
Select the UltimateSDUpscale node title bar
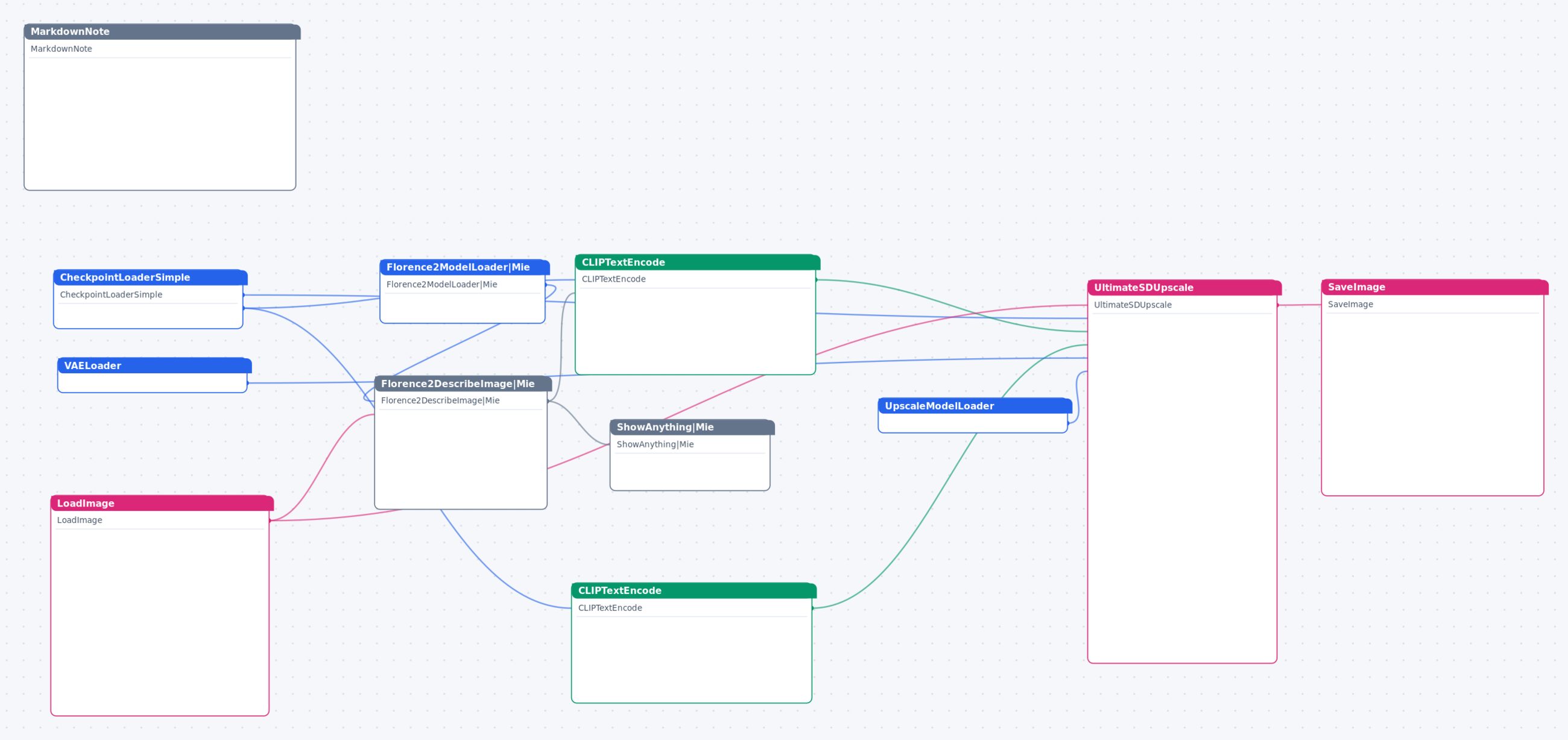(1184, 288)
